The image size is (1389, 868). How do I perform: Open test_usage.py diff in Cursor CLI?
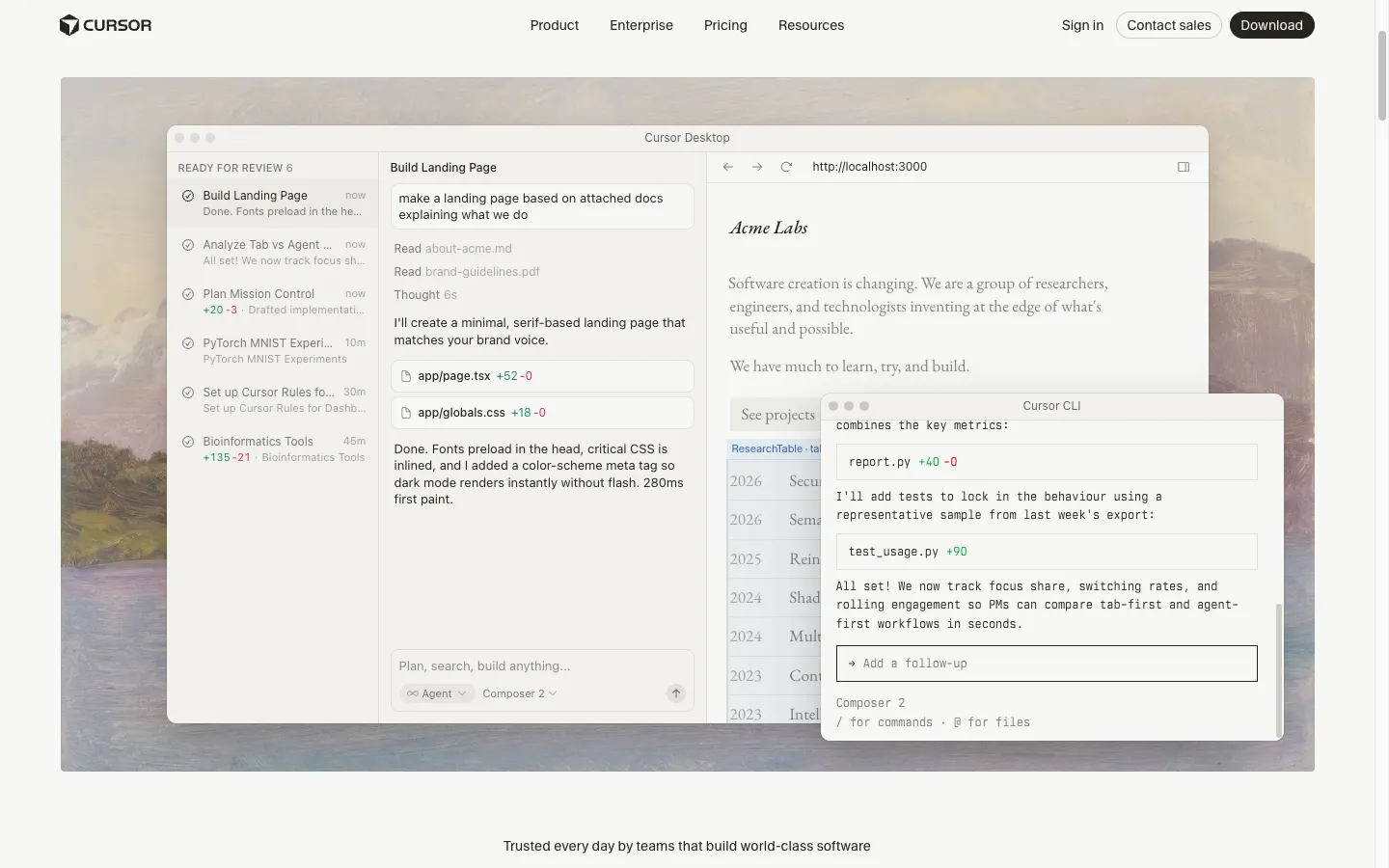pyautogui.click(x=1047, y=552)
